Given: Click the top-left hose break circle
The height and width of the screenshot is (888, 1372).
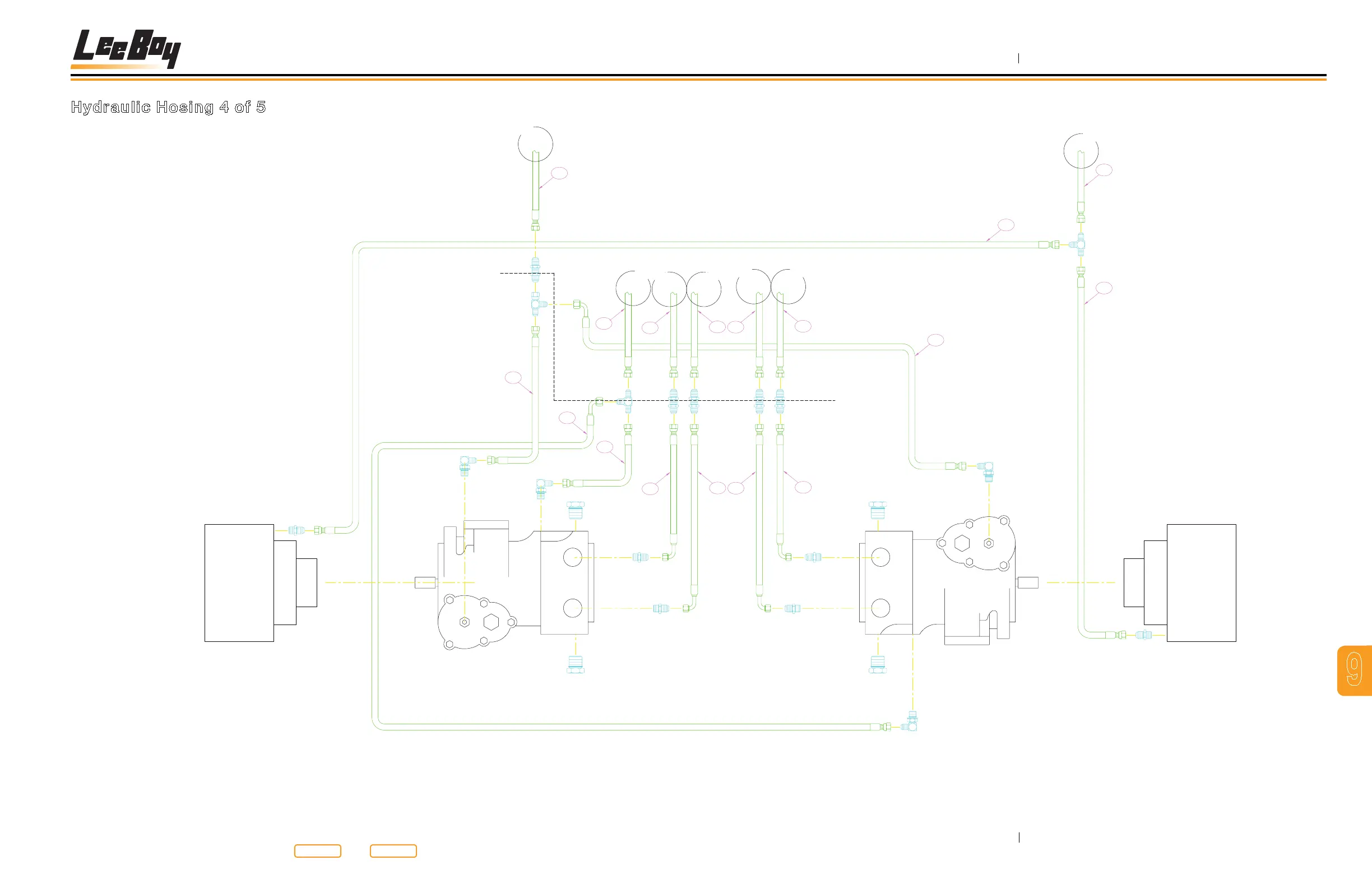Looking at the screenshot, I should [535, 144].
